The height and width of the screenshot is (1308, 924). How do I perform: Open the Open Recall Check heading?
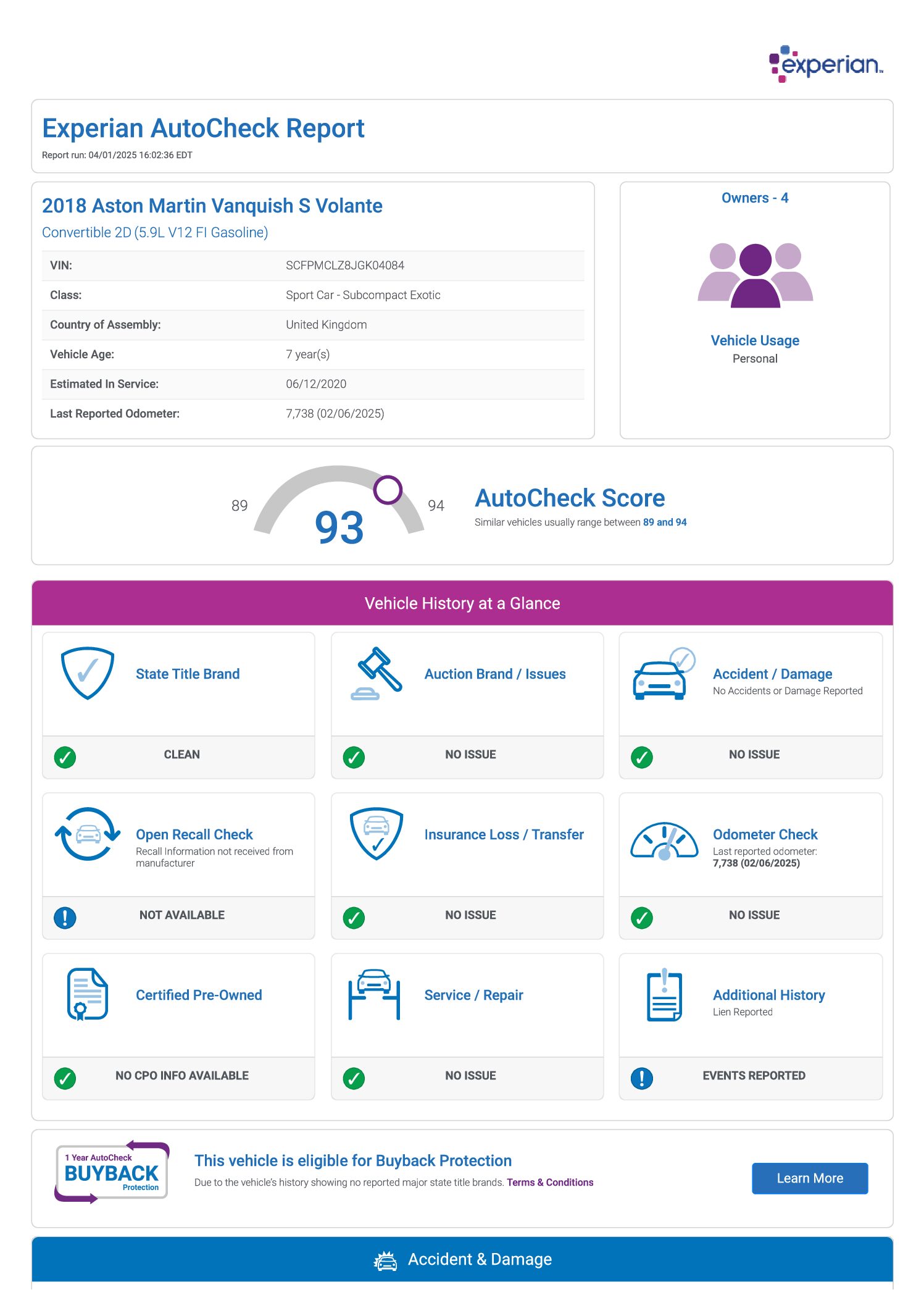tap(194, 834)
